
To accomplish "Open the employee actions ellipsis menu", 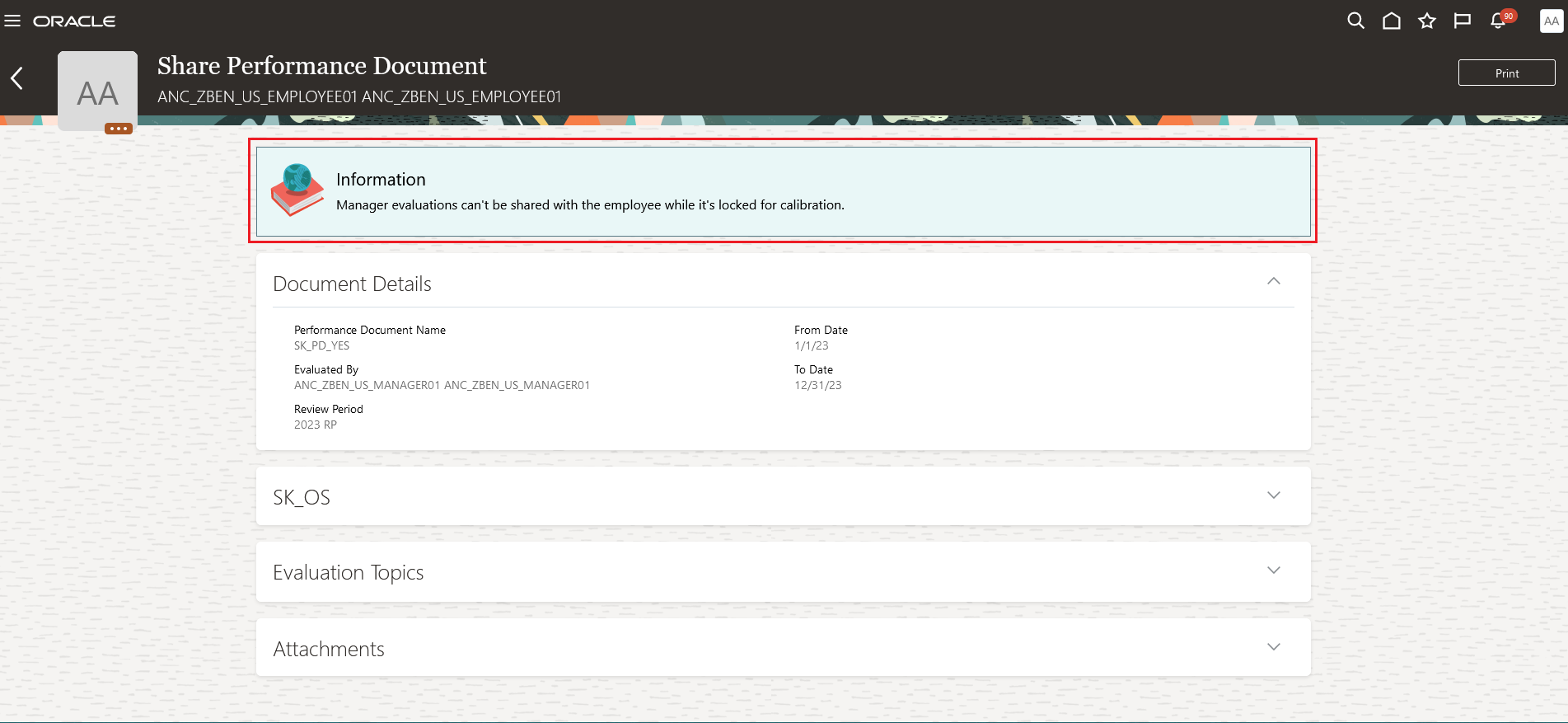I will click(x=119, y=129).
